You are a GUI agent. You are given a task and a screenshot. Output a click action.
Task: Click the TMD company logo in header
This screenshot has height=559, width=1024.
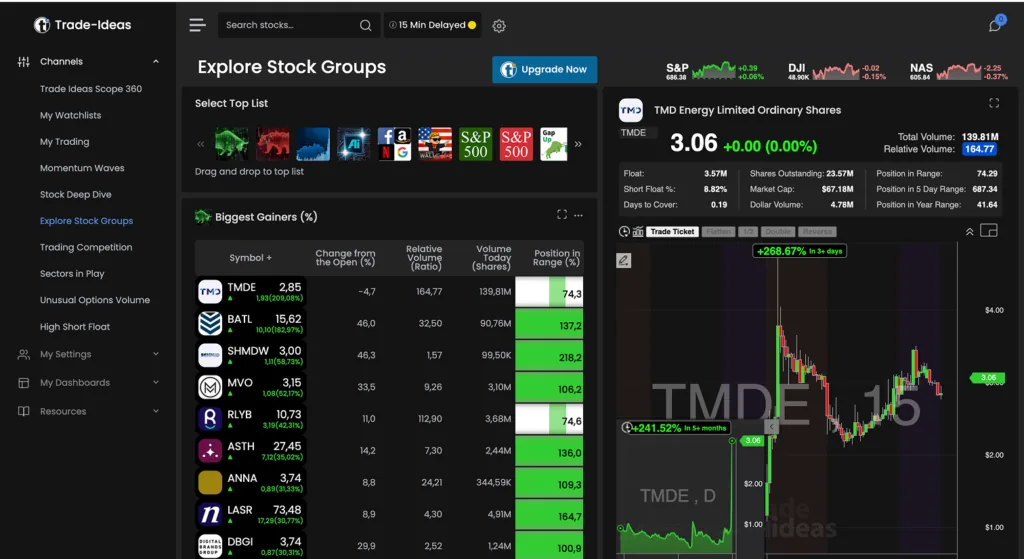click(631, 110)
